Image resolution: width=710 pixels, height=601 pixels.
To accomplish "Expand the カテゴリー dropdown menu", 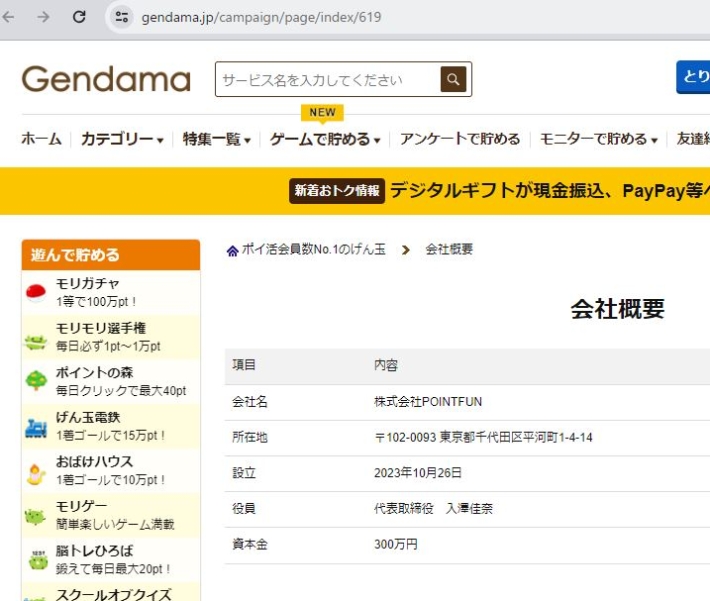I will [x=122, y=139].
